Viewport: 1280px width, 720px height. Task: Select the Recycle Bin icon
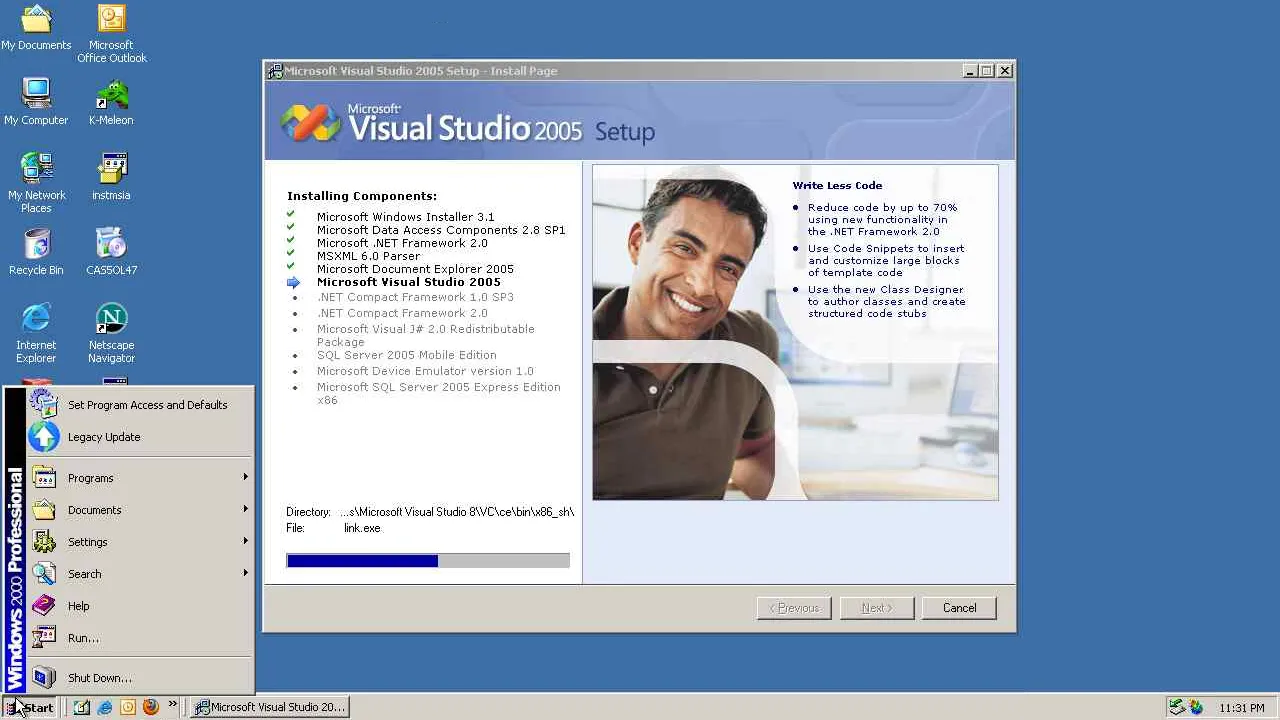point(36,252)
